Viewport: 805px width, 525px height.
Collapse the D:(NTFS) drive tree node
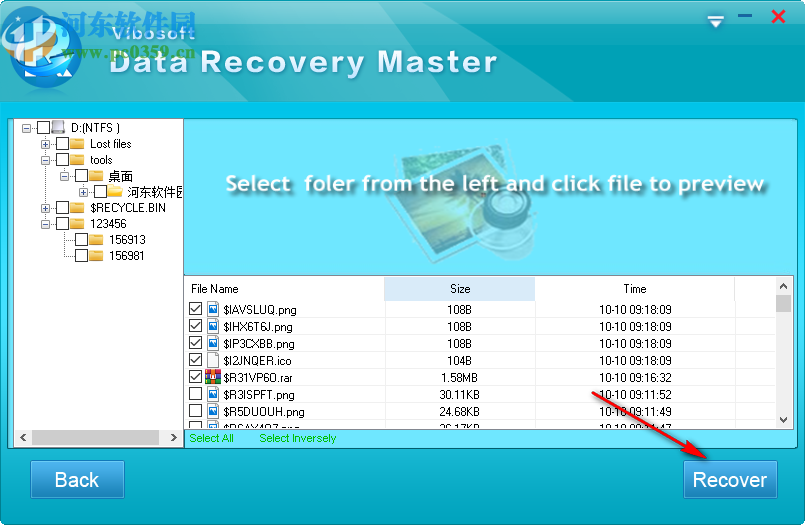pyautogui.click(x=26, y=128)
